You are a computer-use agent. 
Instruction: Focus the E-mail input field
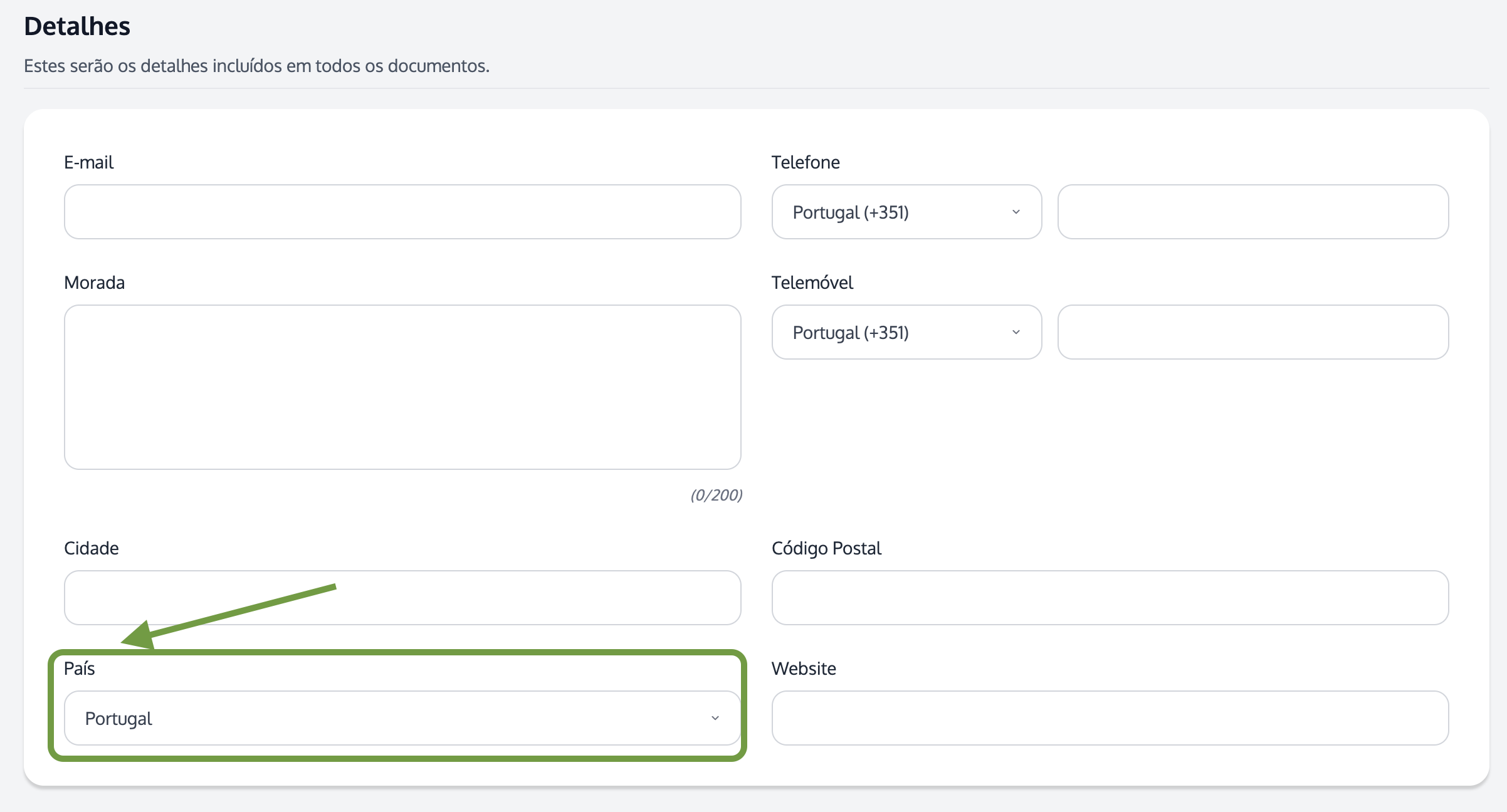click(402, 212)
